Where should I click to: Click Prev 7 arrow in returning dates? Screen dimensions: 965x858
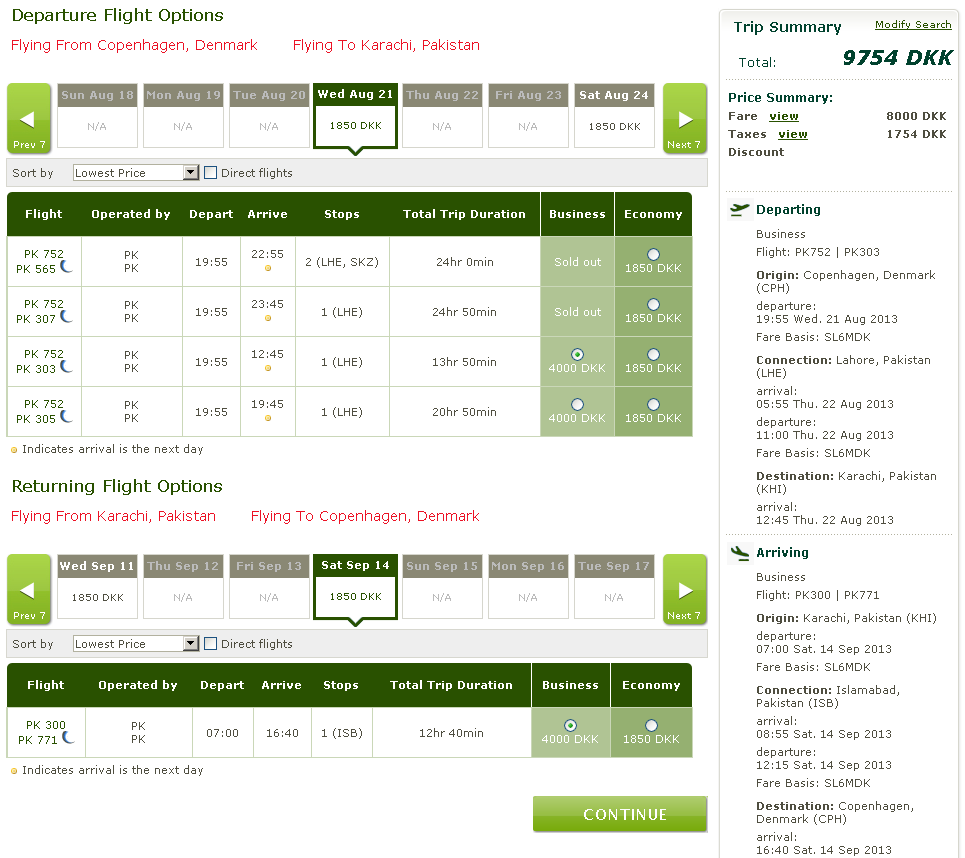(x=29, y=591)
